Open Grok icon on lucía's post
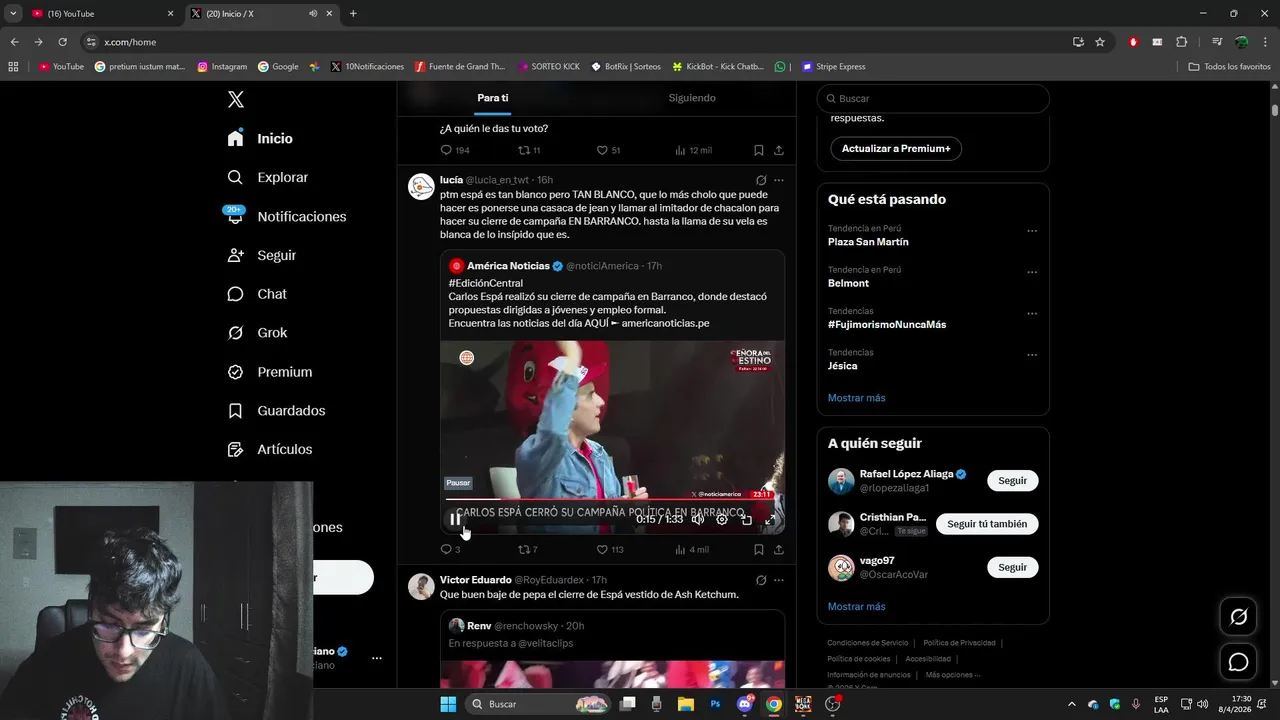Viewport: 1280px width, 720px height. [761, 180]
